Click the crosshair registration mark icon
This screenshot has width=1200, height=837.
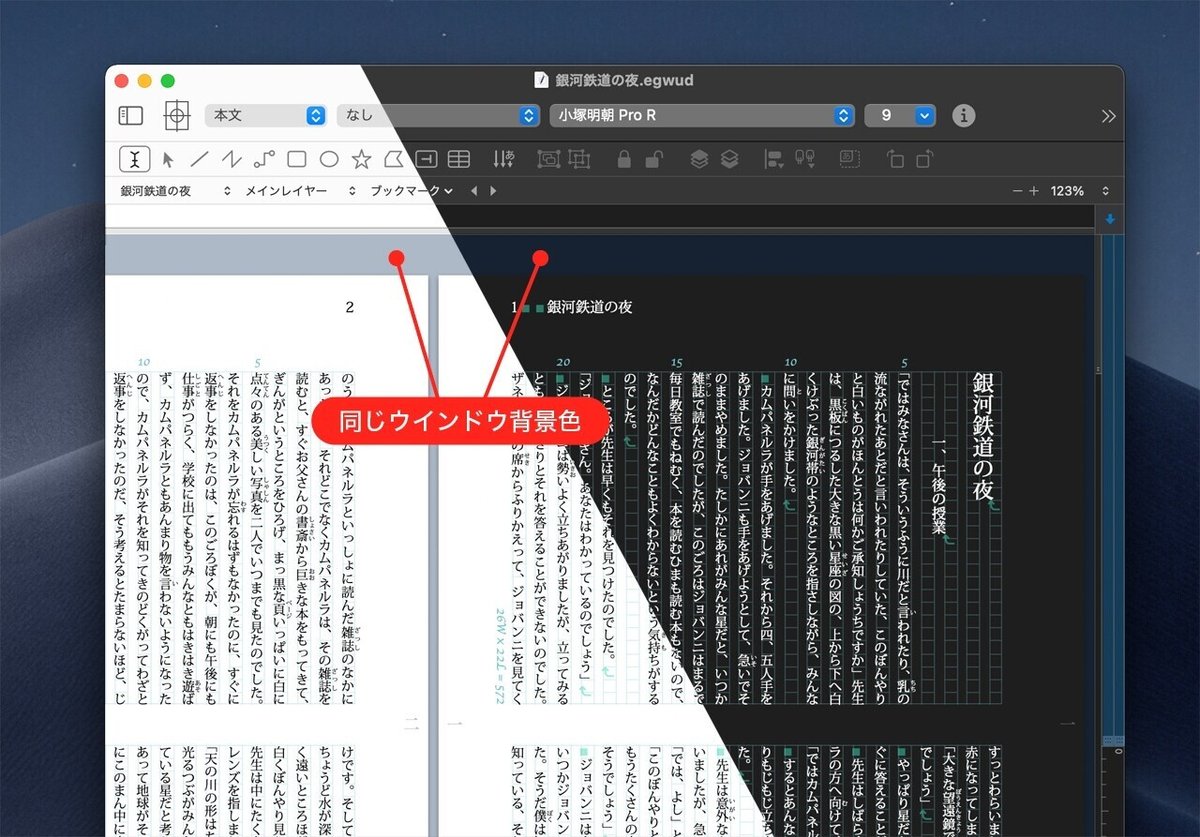coord(176,115)
